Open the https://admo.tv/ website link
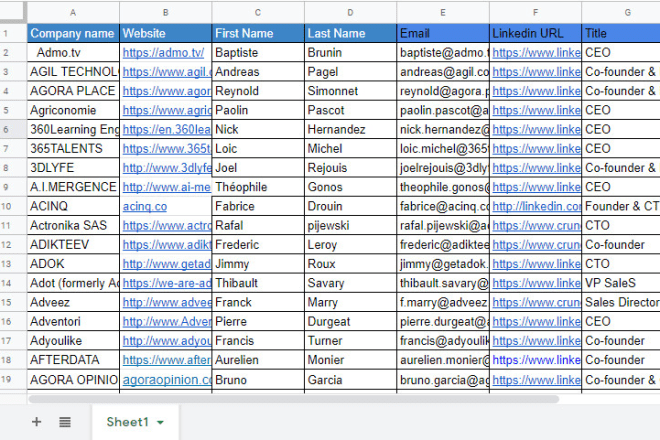The height and width of the screenshot is (440, 660). pyautogui.click(x=163, y=53)
